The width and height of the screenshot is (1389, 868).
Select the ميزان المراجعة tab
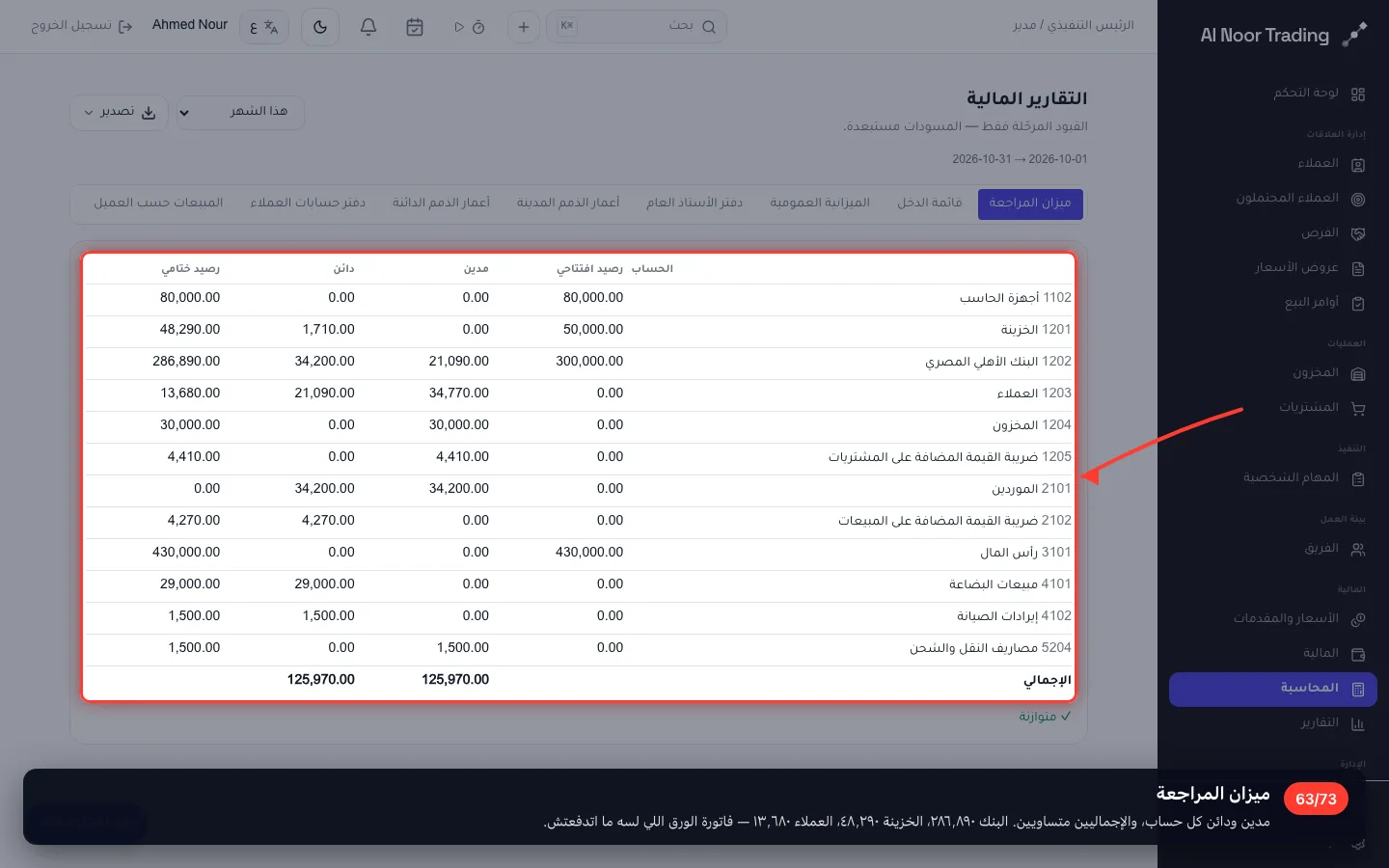(x=1030, y=203)
